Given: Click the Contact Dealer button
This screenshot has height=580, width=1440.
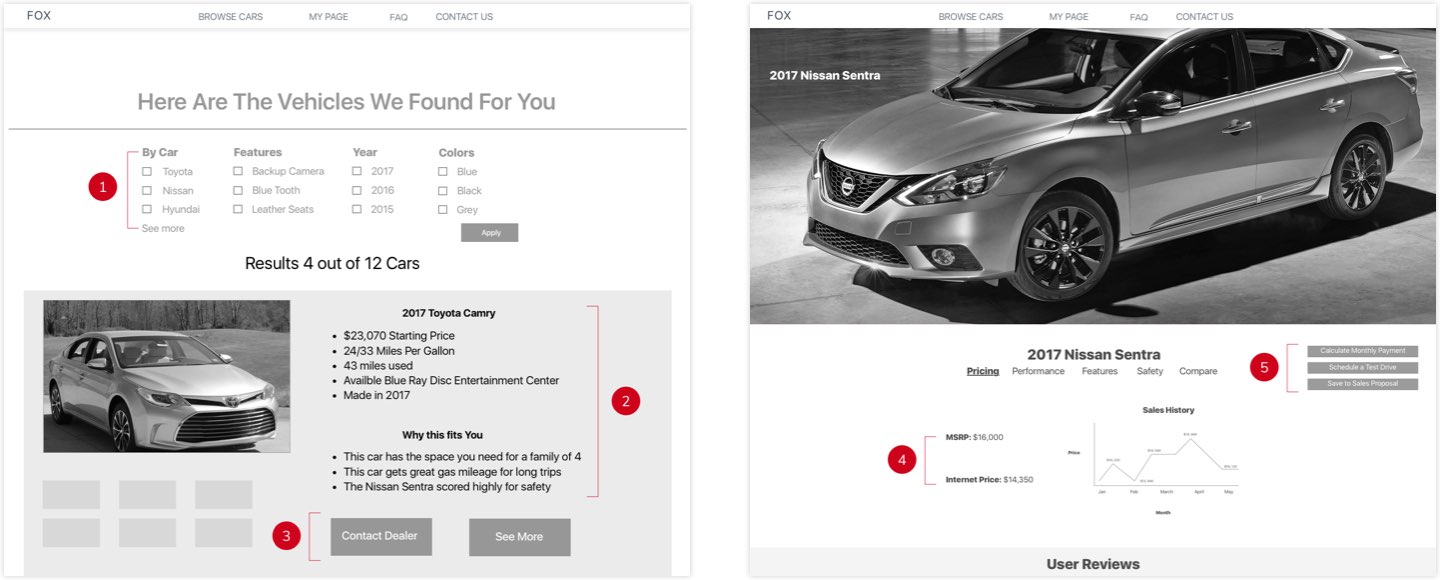Looking at the screenshot, I should coord(381,537).
